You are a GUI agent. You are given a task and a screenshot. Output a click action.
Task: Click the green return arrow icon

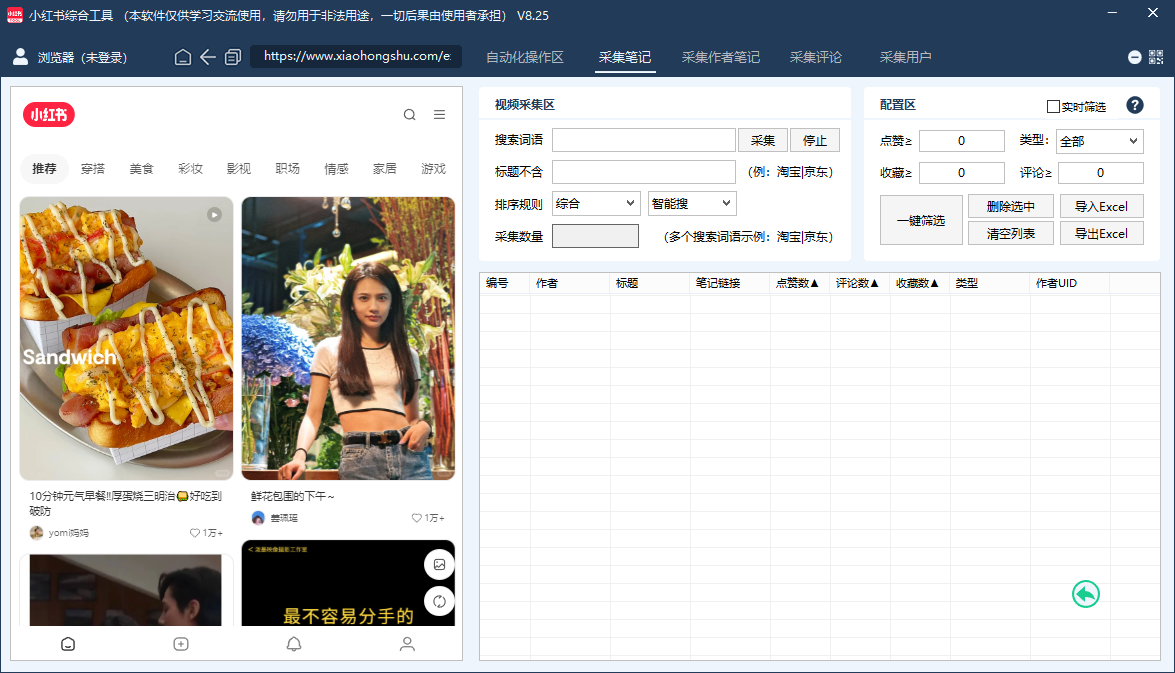tap(1085, 594)
